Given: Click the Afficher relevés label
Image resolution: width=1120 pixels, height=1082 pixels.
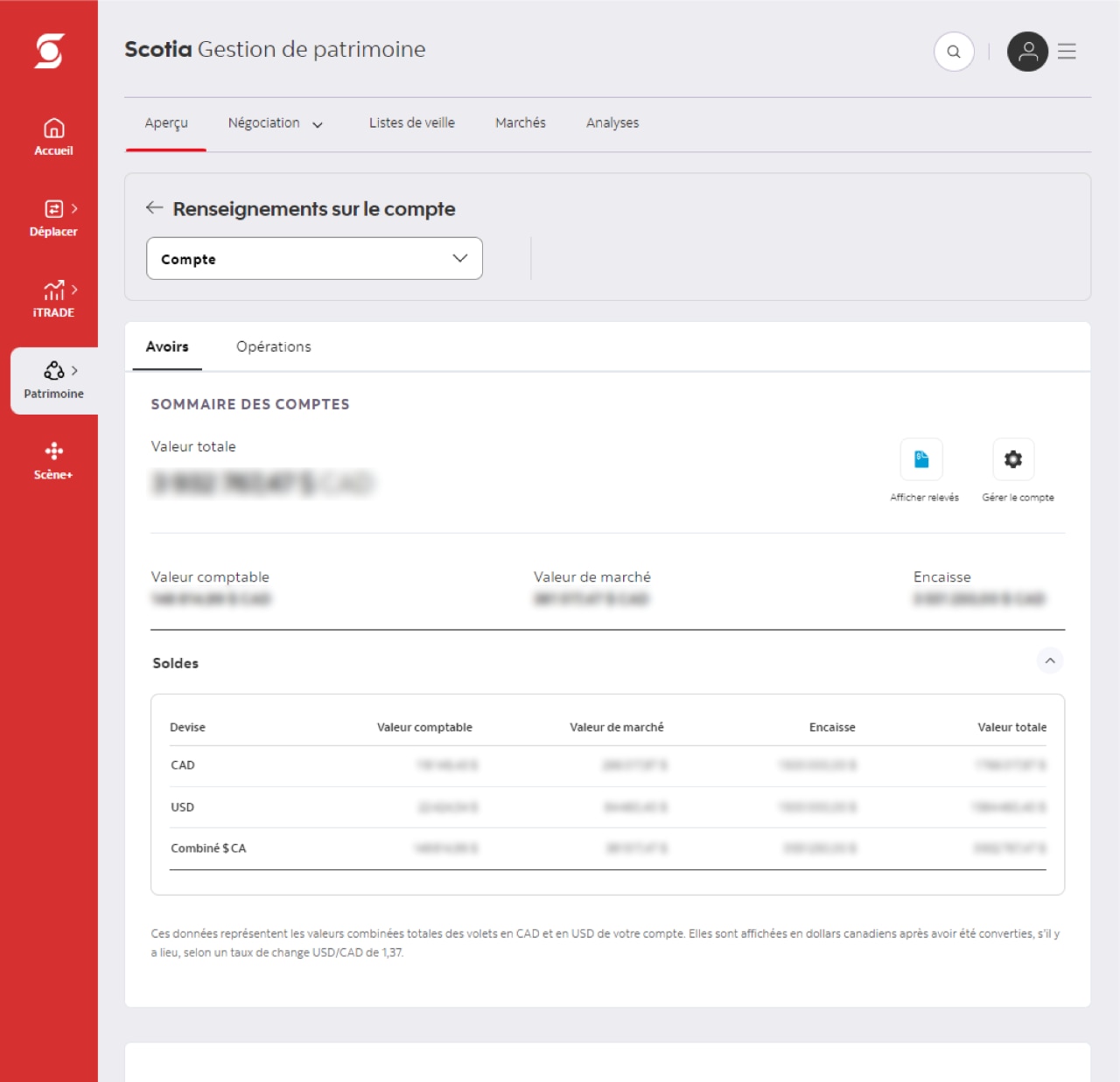Looking at the screenshot, I should [x=924, y=498].
